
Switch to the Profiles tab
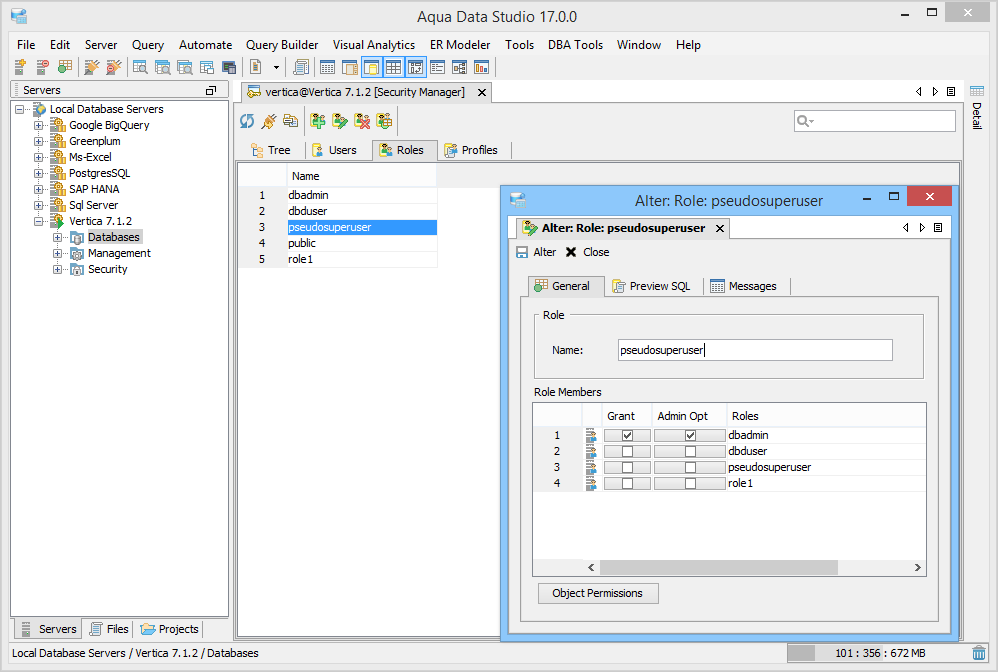click(471, 150)
